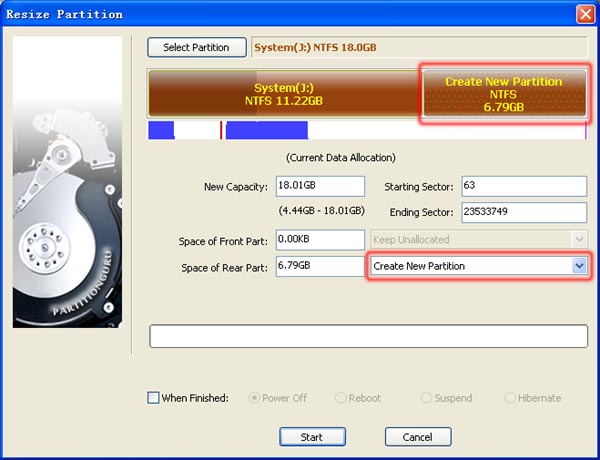Viewport: 600px width, 460px height.
Task: Enable the When Finished checkbox
Action: pyautogui.click(x=153, y=398)
